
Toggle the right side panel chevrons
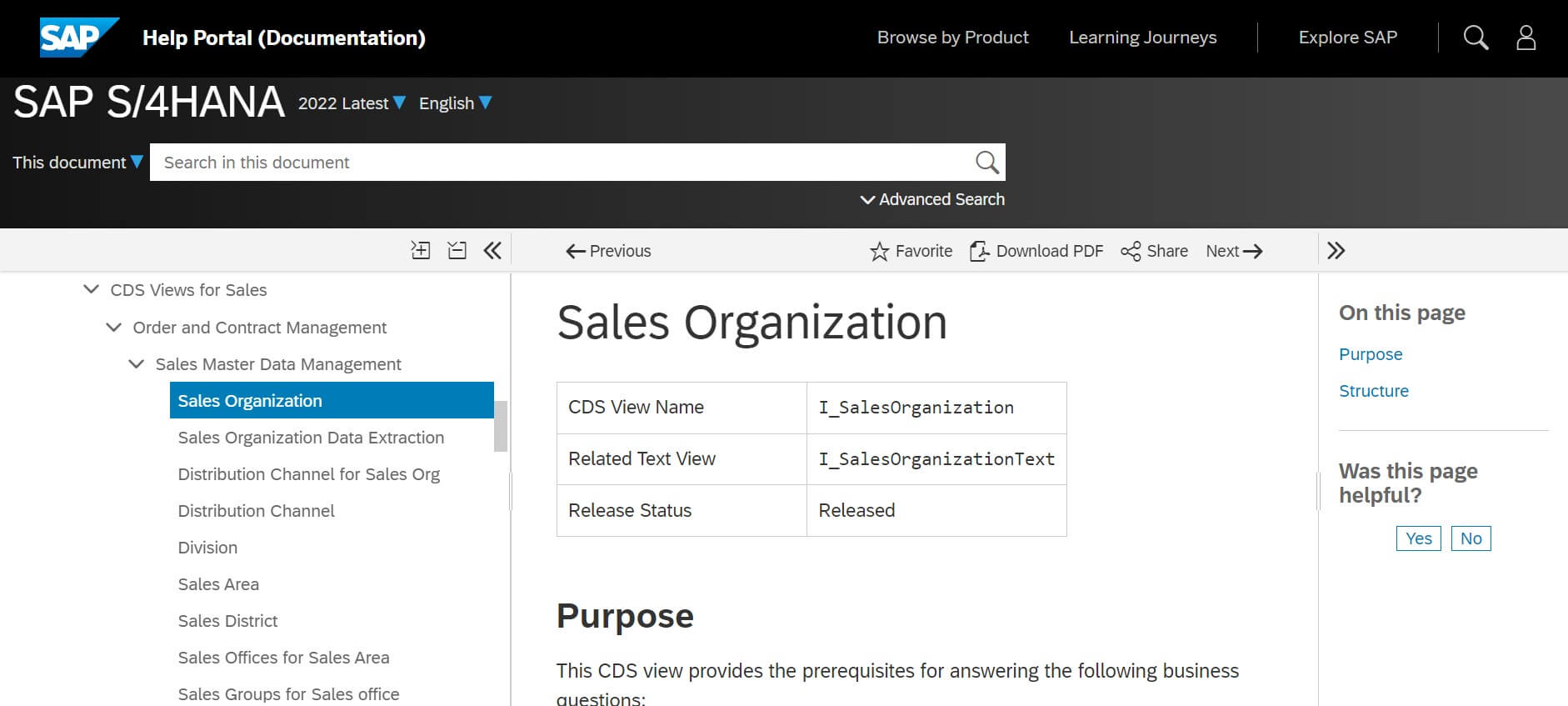(x=1336, y=250)
